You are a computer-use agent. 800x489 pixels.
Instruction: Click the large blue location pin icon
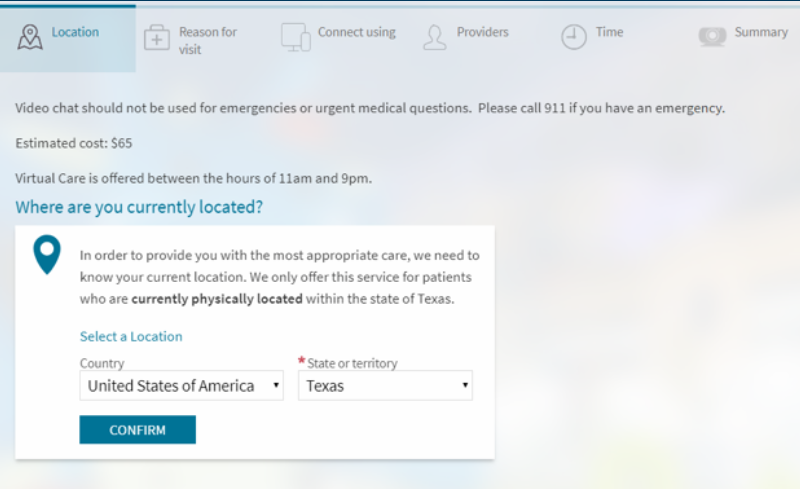(x=47, y=255)
